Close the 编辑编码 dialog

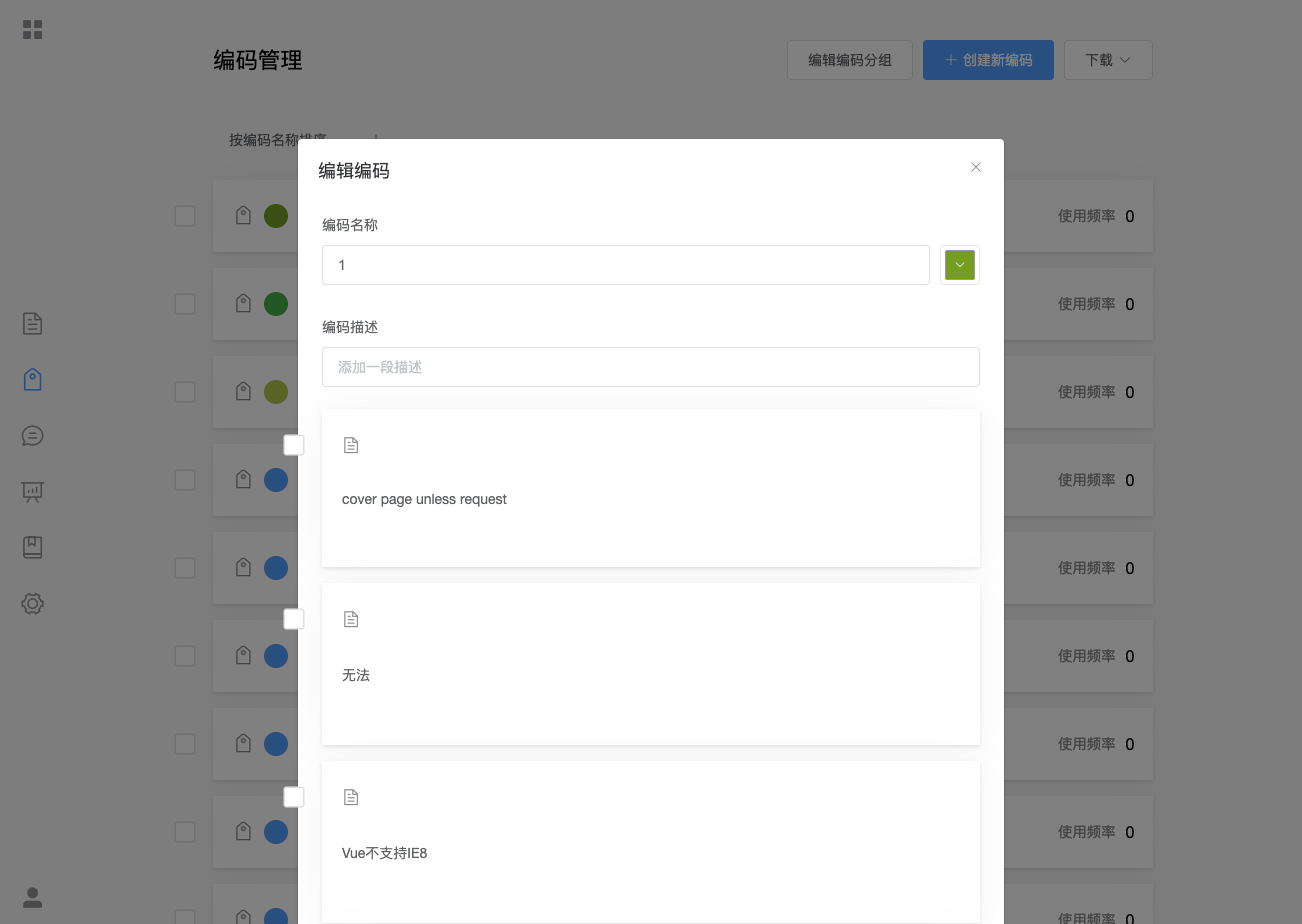coord(976,167)
